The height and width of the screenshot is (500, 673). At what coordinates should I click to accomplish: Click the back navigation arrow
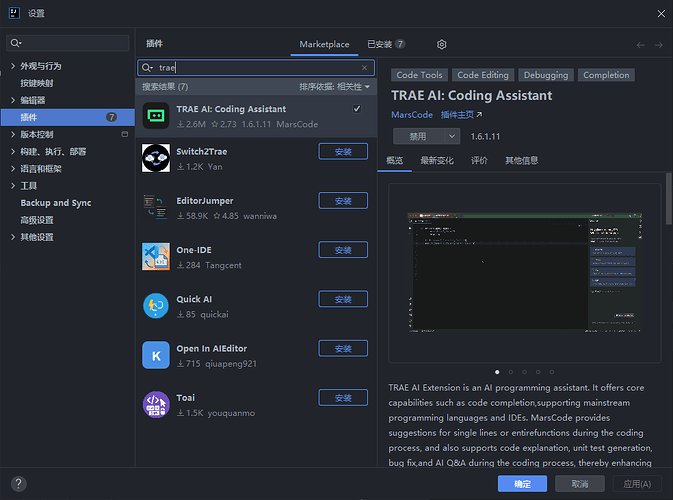pyautogui.click(x=640, y=45)
